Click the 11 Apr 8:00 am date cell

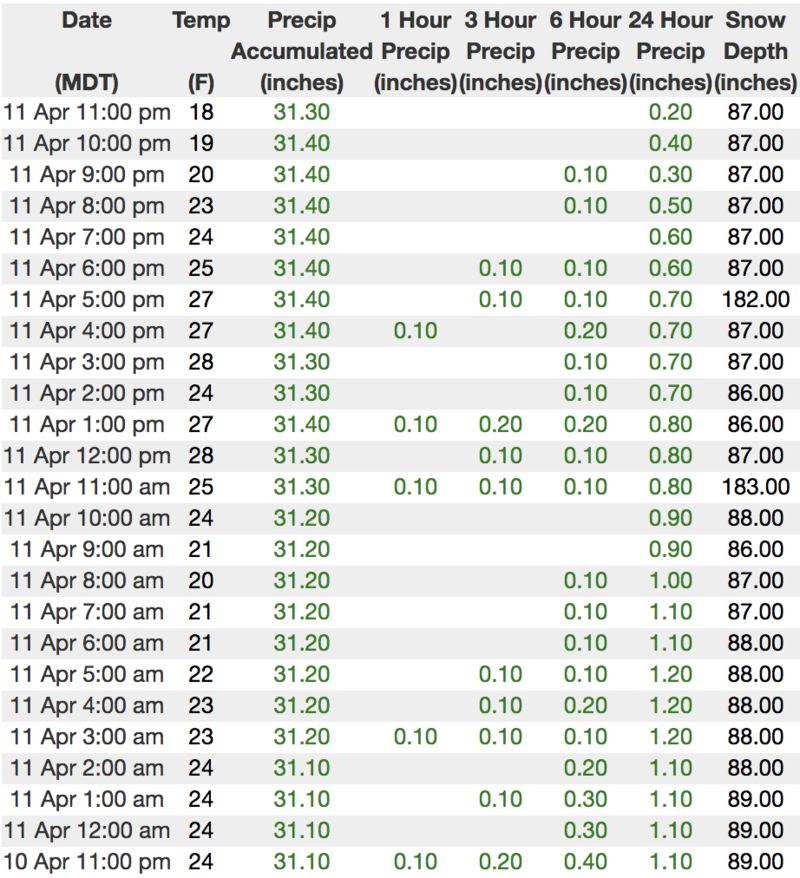[87, 580]
